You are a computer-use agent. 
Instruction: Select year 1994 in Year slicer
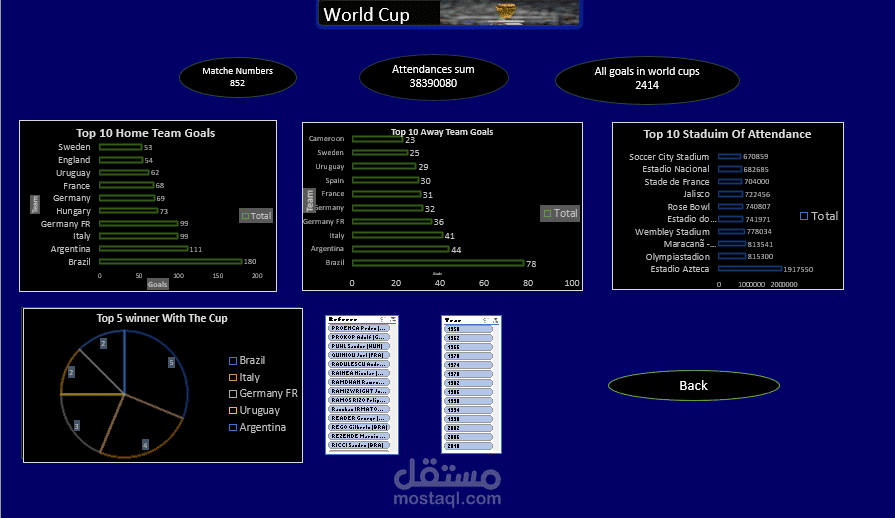[x=468, y=410]
